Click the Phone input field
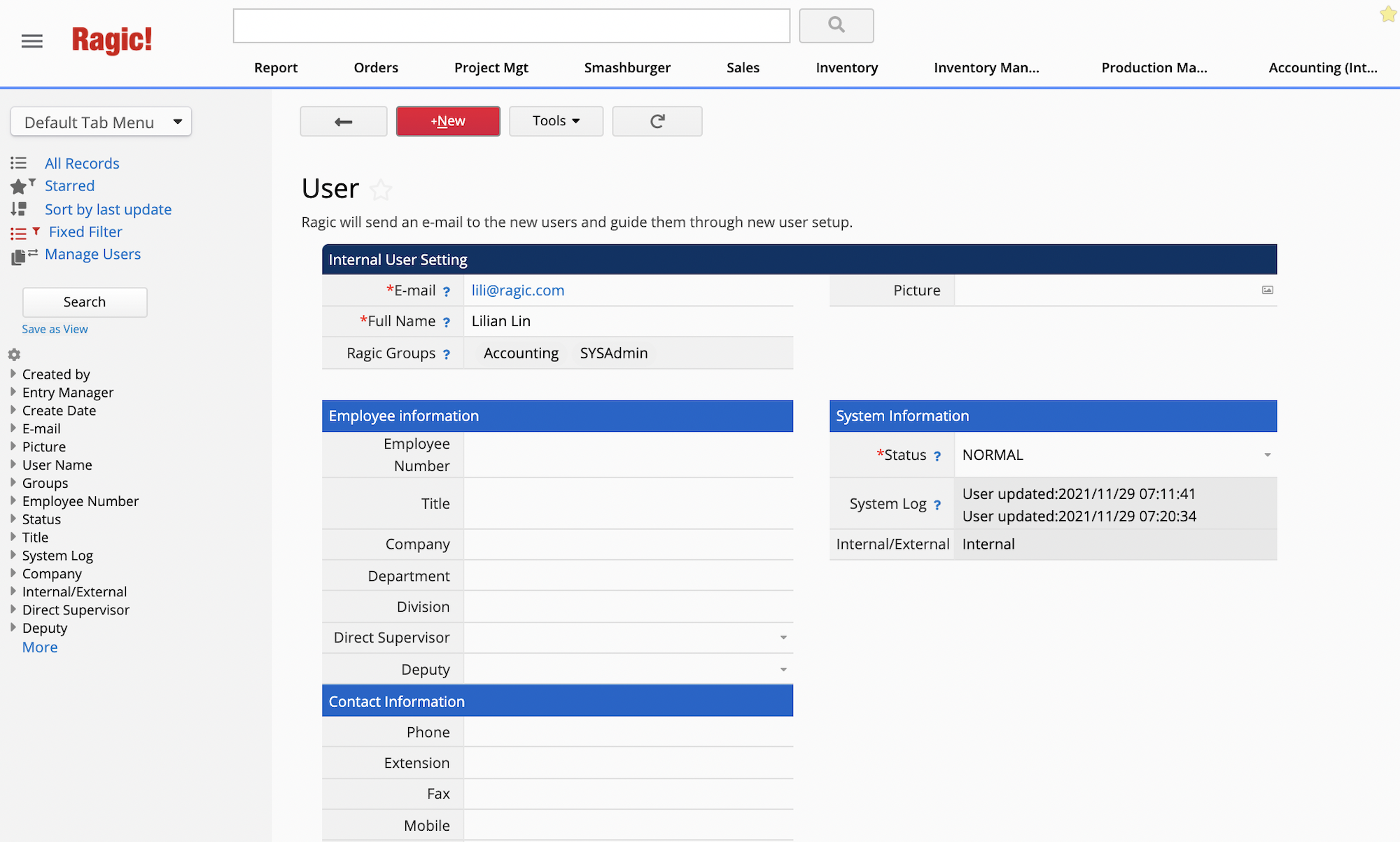1400x842 pixels. click(x=628, y=732)
